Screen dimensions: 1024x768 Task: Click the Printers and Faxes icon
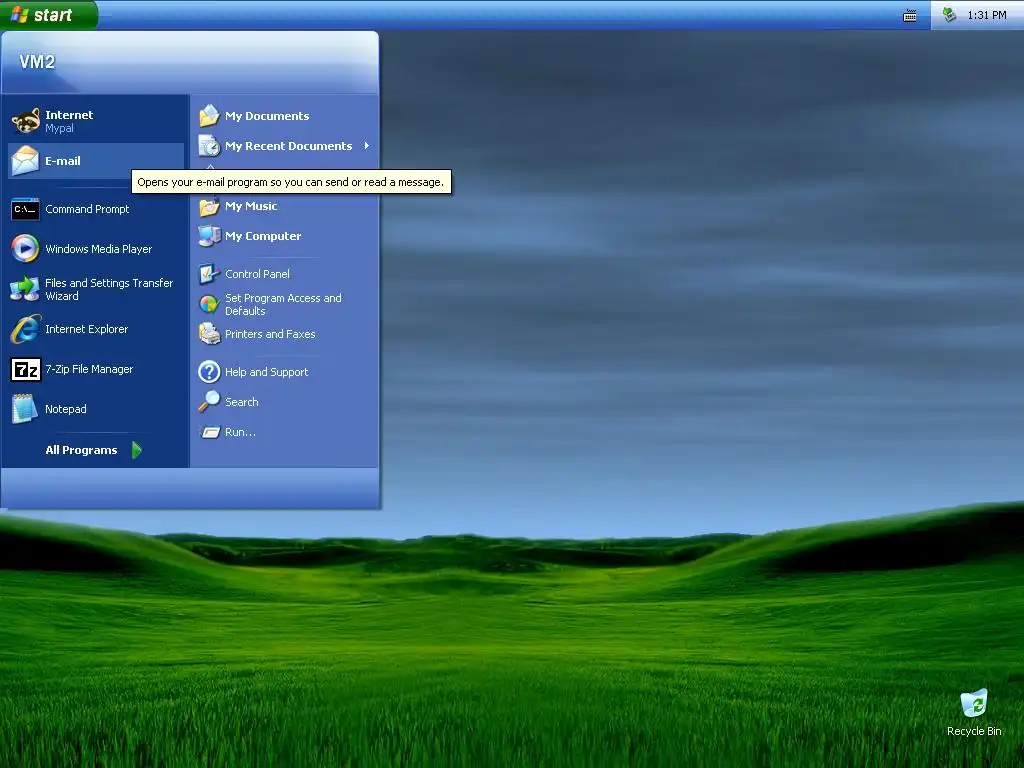coord(210,334)
